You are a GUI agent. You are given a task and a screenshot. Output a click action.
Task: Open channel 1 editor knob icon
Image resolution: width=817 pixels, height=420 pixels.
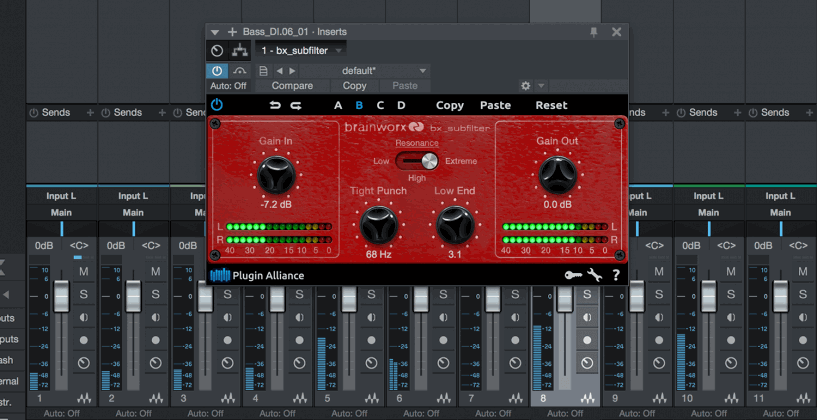(x=83, y=363)
